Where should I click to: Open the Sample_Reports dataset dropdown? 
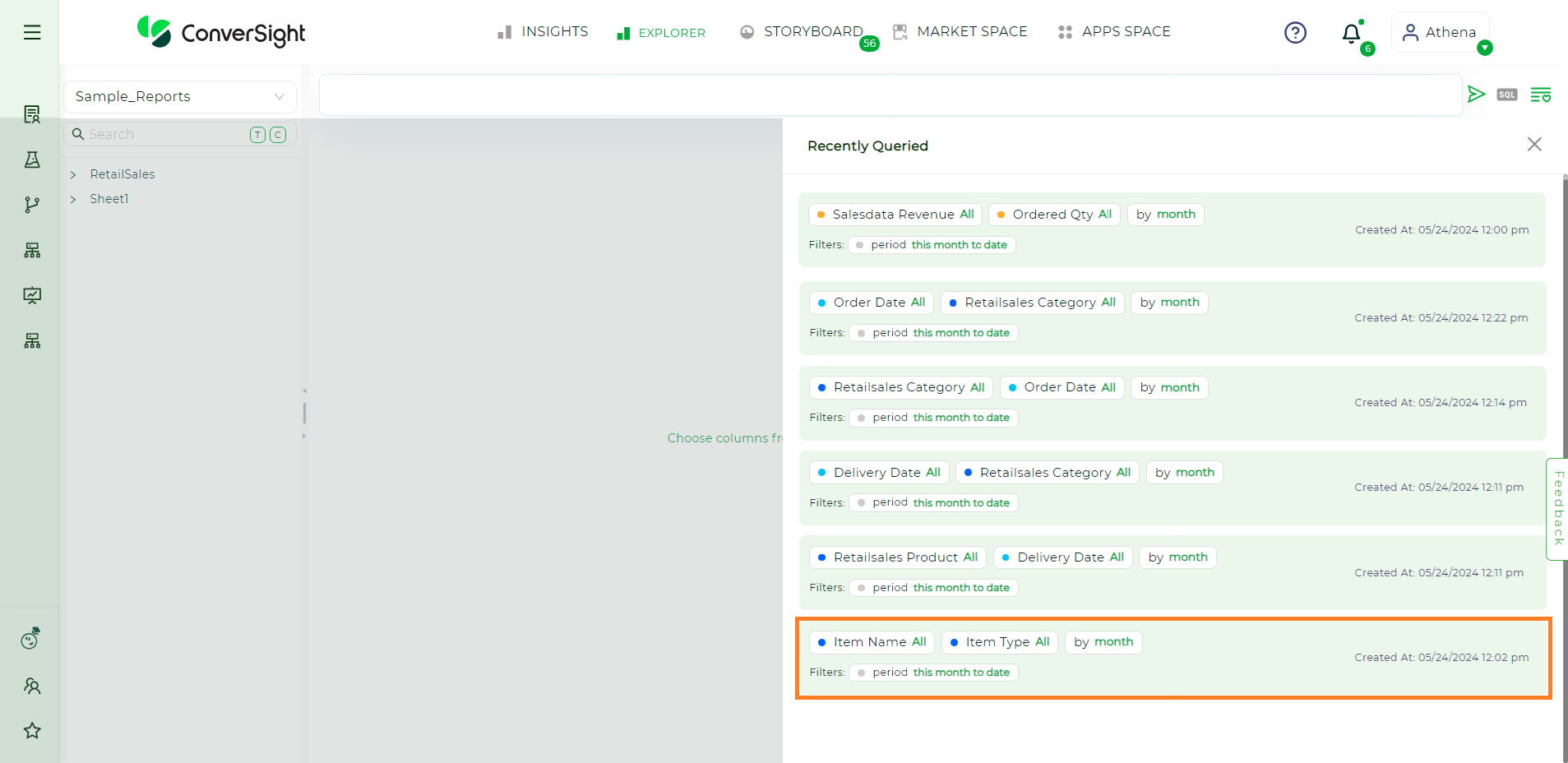click(x=179, y=97)
